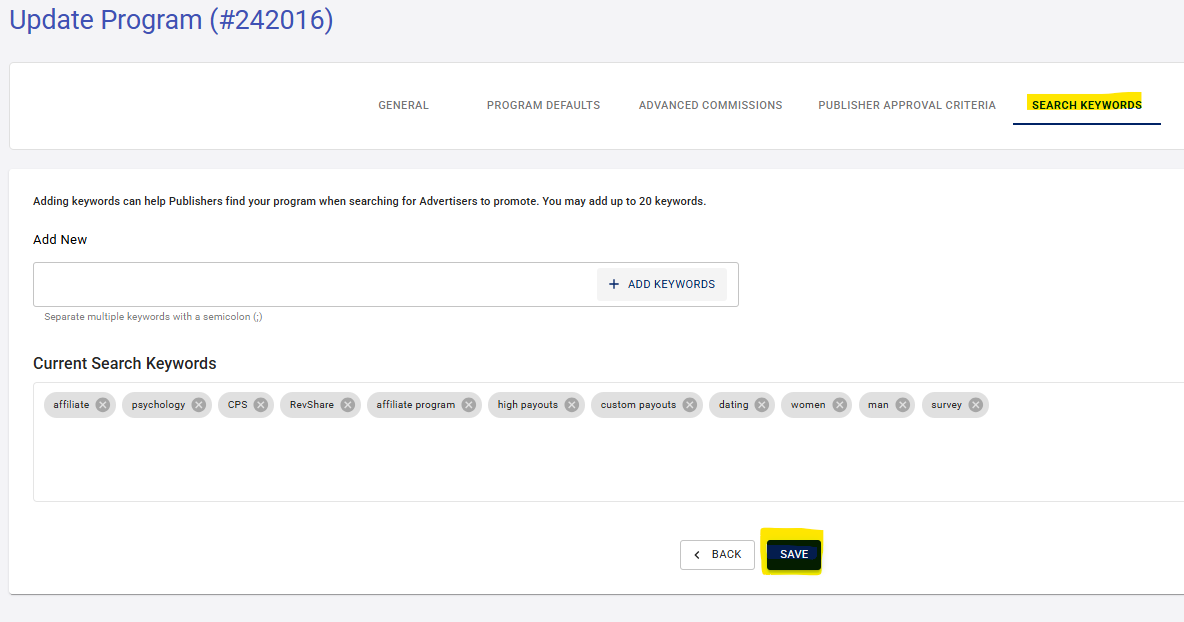The image size is (1184, 622).
Task: Go to Advanced Commissions tab
Action: [x=710, y=105]
